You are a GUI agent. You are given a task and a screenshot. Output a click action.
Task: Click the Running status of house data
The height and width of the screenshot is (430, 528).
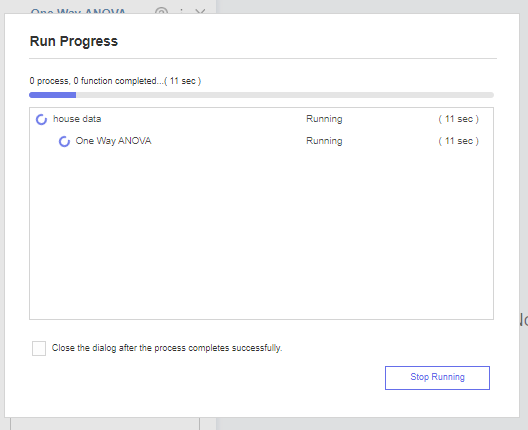324,119
